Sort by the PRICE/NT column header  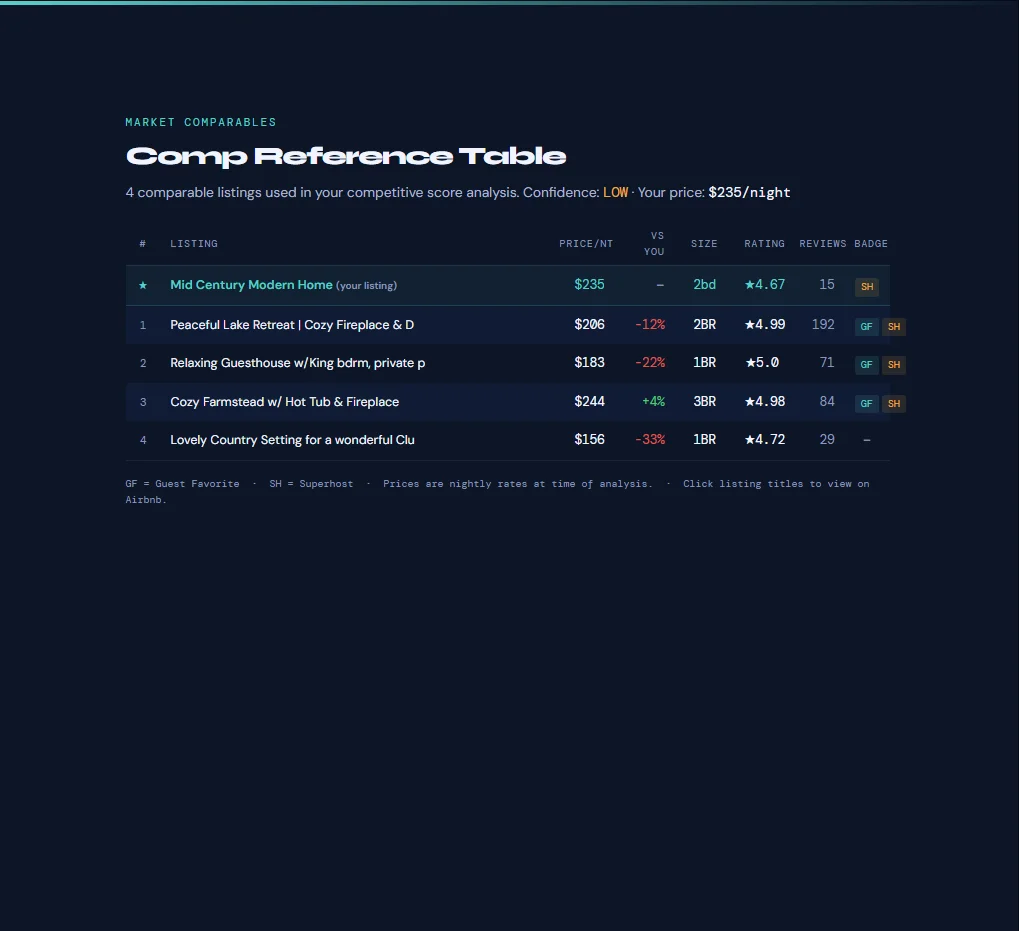(586, 243)
